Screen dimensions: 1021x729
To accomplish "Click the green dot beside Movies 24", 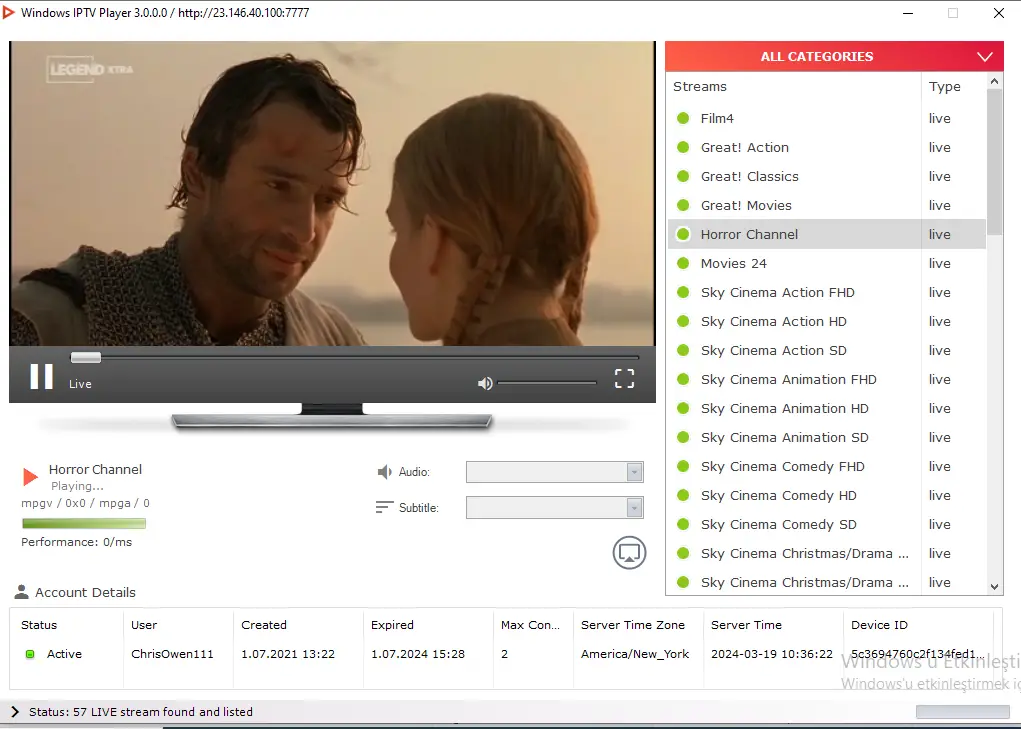I will coord(683,263).
